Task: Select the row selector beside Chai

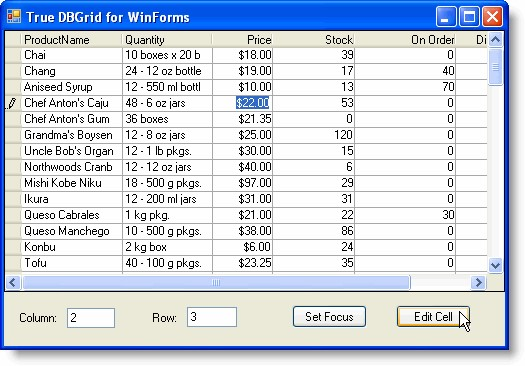Action: (13, 55)
